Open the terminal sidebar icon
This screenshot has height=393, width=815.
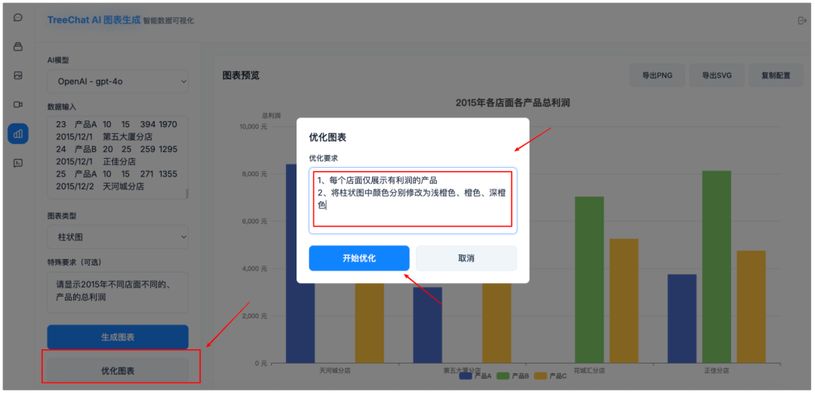pos(18,163)
